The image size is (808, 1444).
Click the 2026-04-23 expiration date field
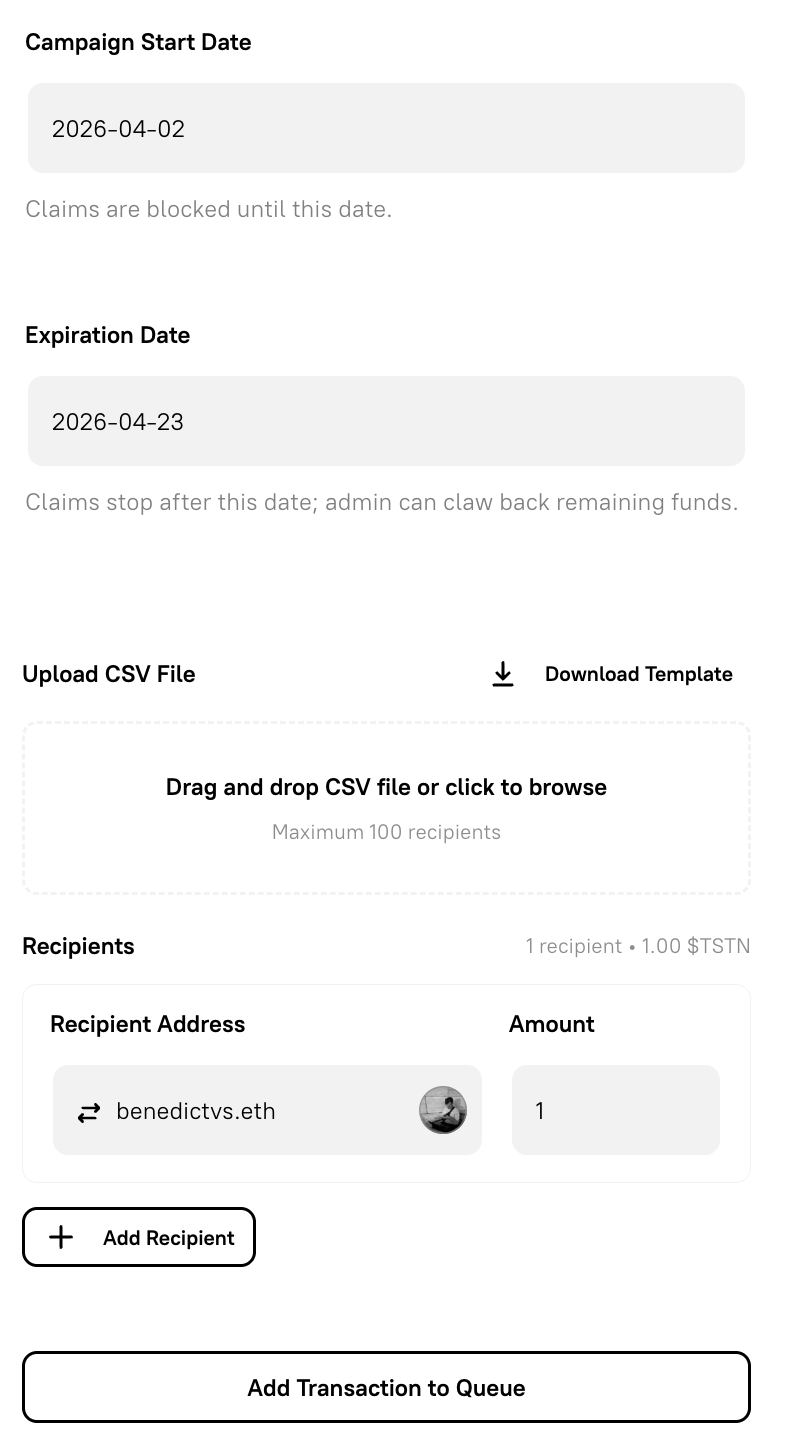click(x=386, y=421)
